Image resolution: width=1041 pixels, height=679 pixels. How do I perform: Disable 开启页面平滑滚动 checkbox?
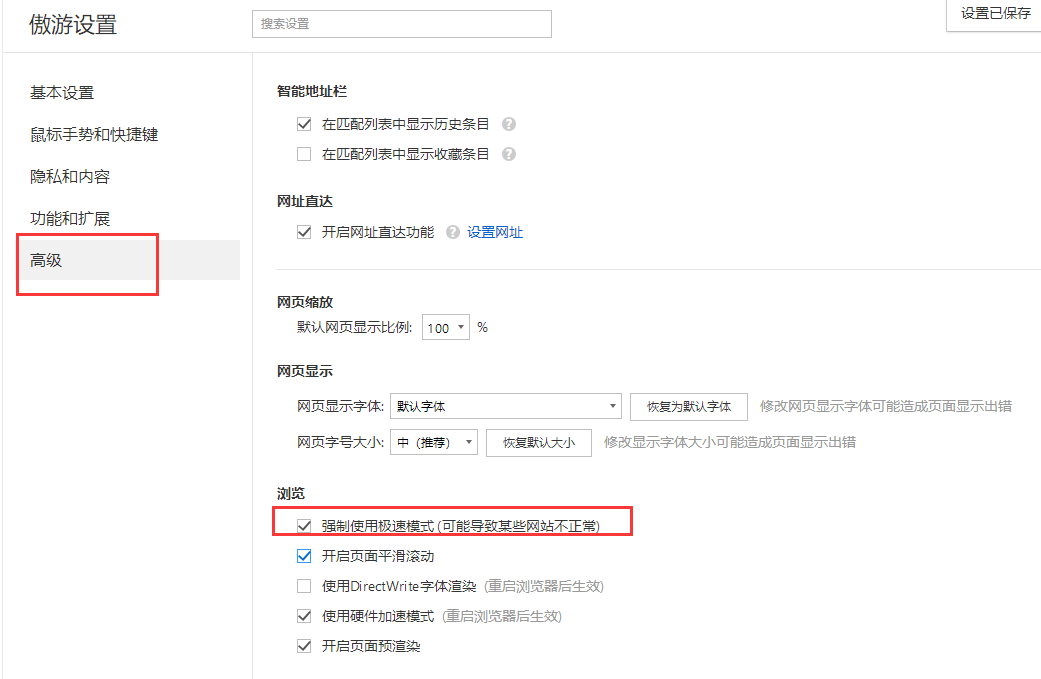pos(305,556)
